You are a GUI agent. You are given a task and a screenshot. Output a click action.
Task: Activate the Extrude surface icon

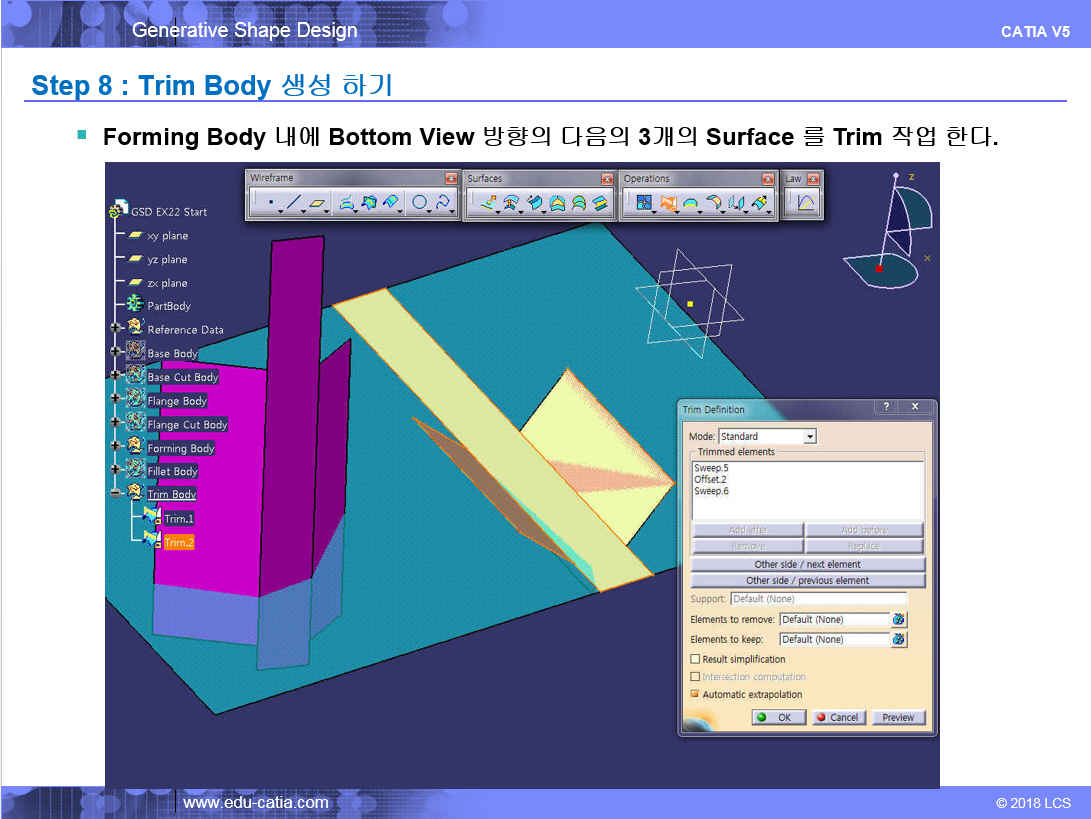488,203
